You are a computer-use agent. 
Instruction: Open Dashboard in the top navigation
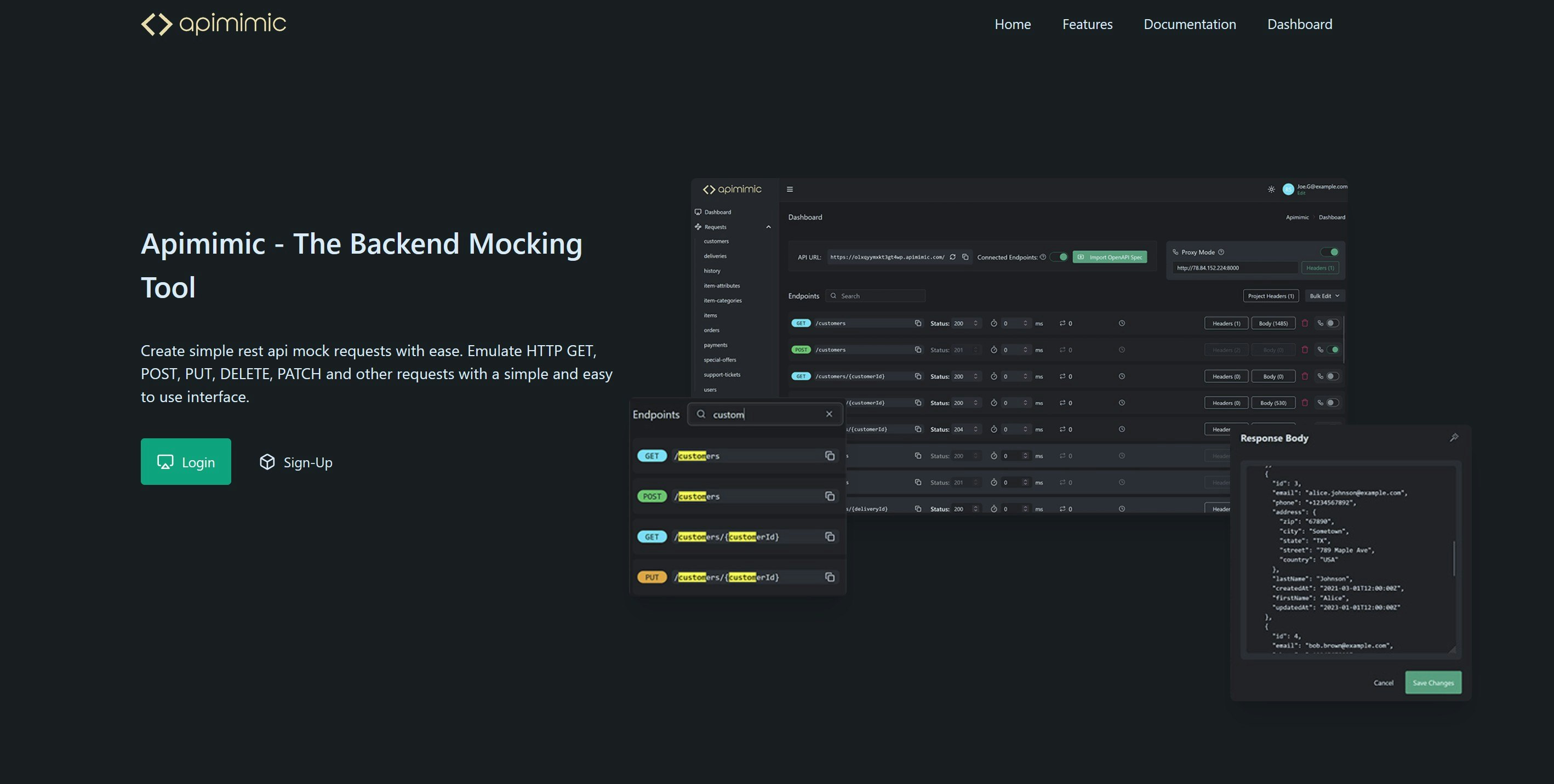point(1299,24)
